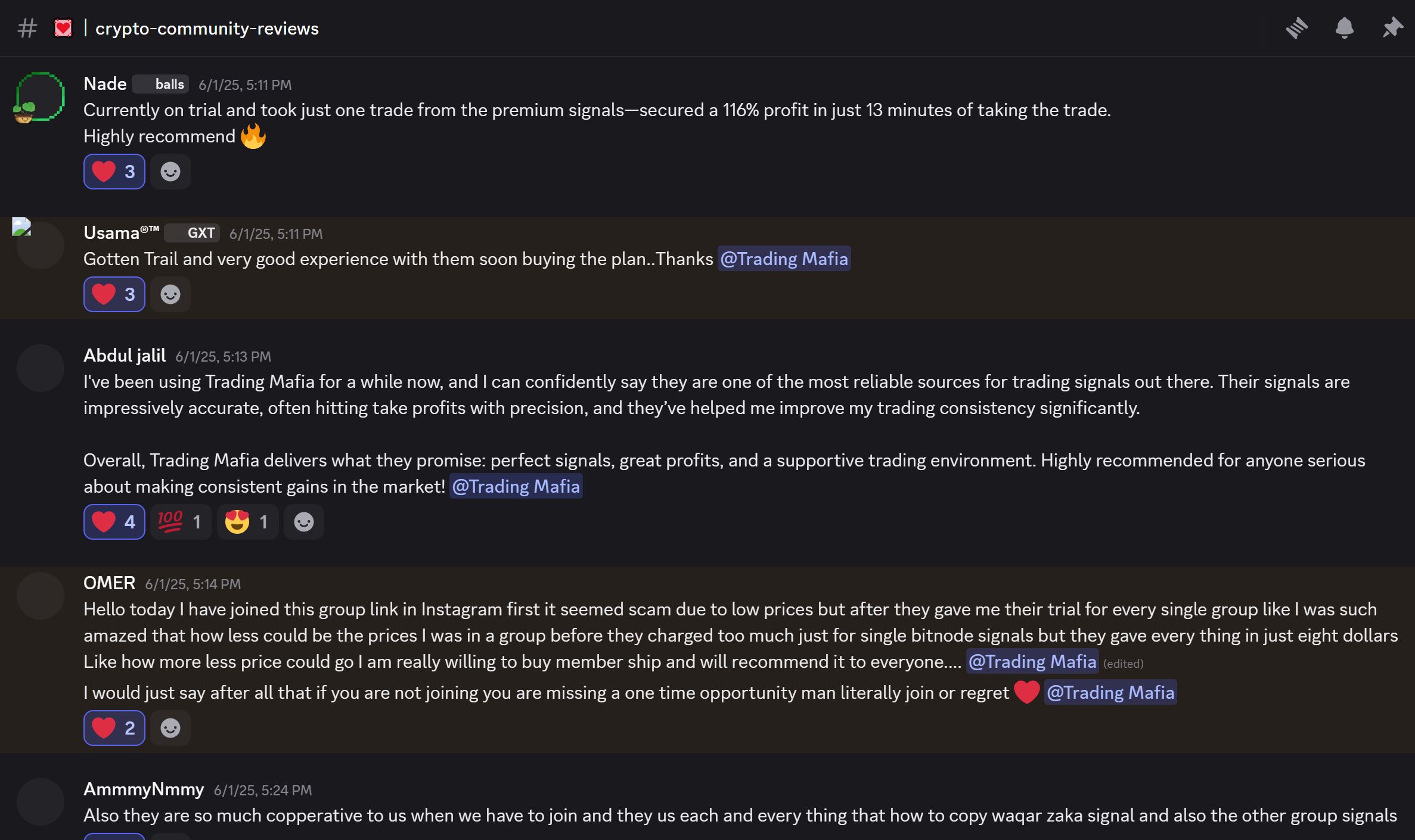Click the username Abdul jalil
Viewport: 1415px width, 840px height.
pyautogui.click(x=125, y=356)
